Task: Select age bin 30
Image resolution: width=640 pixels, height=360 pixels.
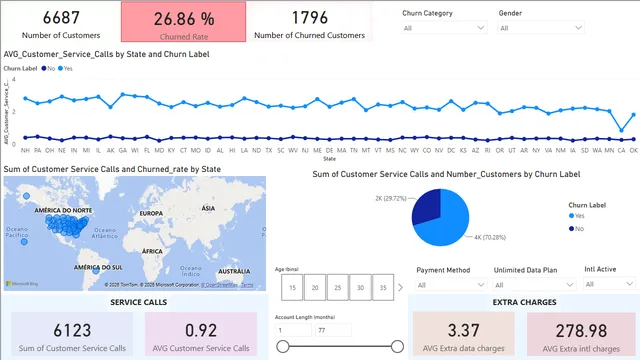Action: [360, 287]
